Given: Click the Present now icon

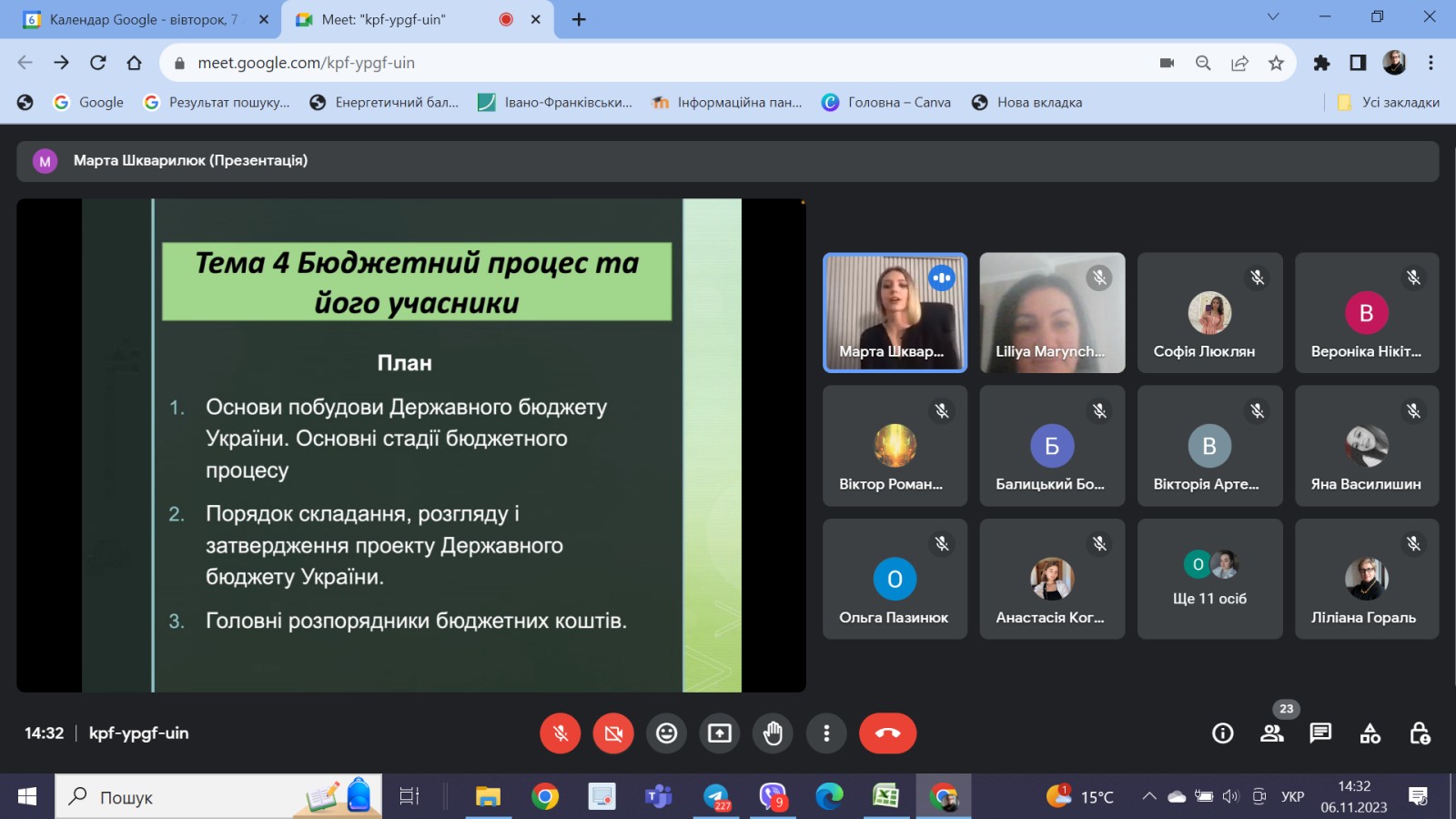Looking at the screenshot, I should coord(719,733).
